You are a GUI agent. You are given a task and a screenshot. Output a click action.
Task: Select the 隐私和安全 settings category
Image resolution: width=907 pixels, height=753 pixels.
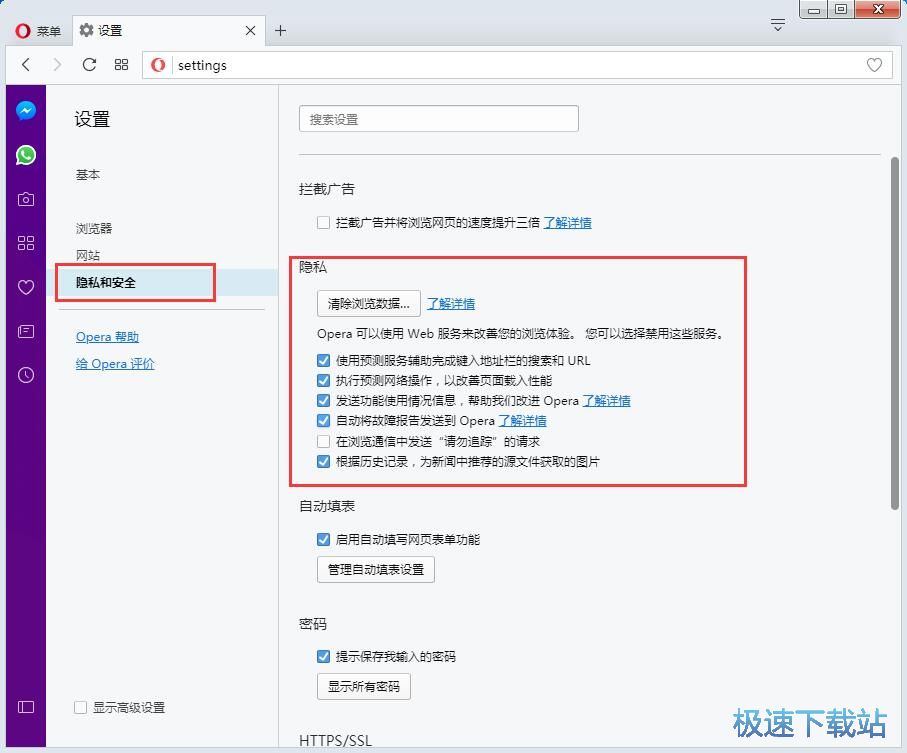[106, 282]
